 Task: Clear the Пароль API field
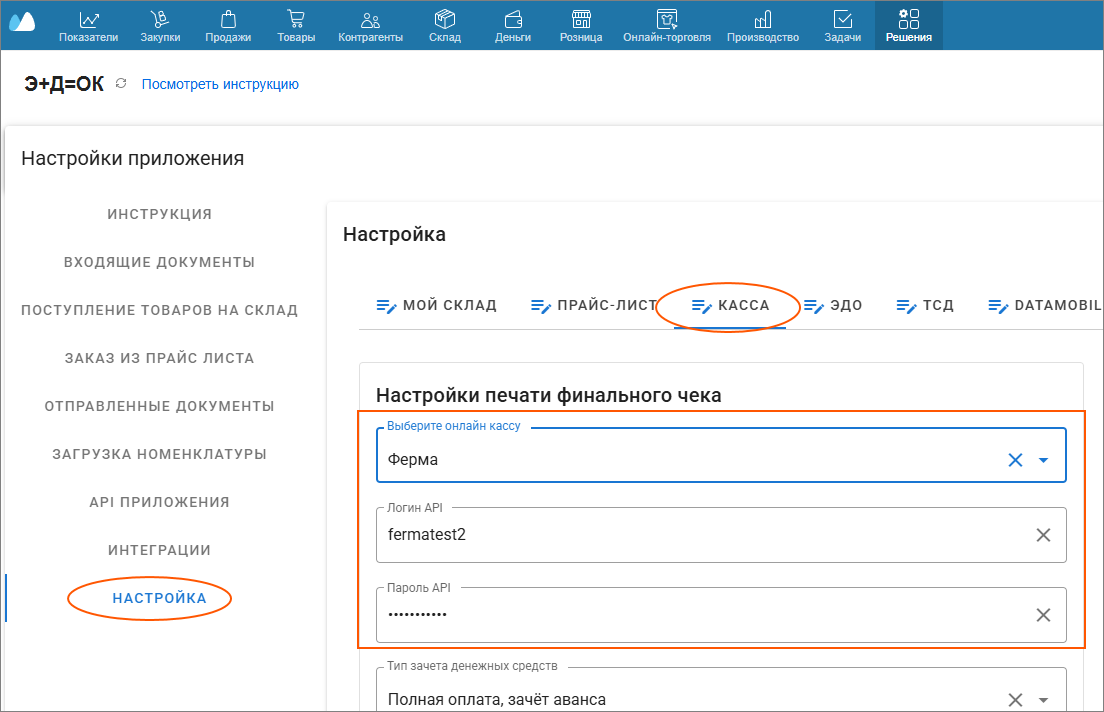(x=1043, y=615)
